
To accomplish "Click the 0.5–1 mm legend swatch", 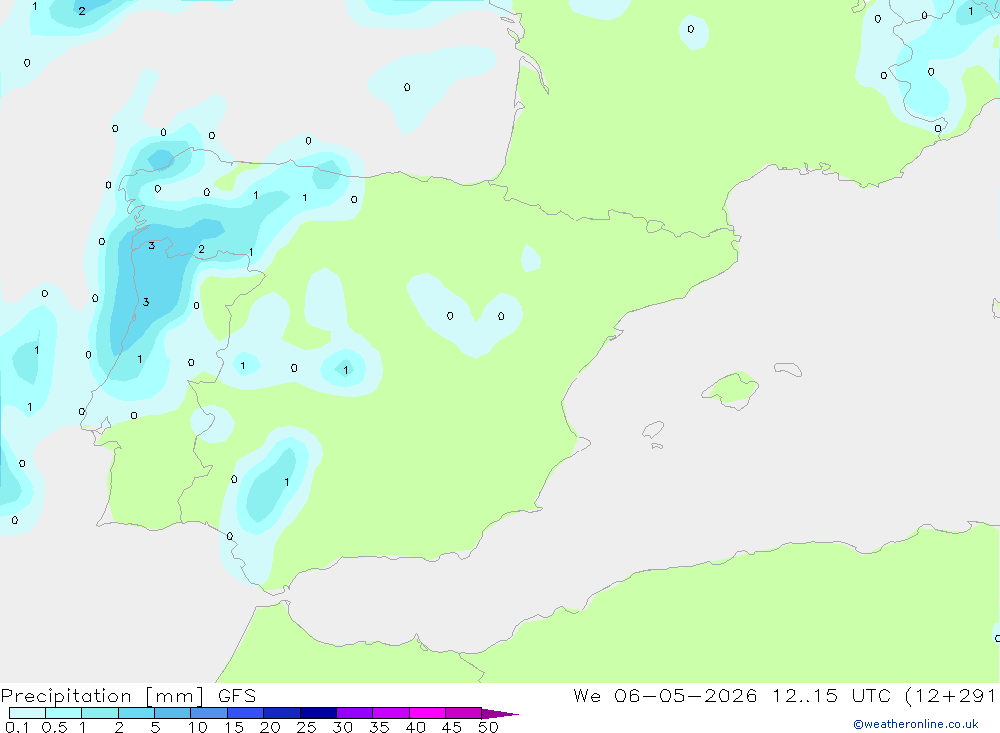I will [64, 713].
